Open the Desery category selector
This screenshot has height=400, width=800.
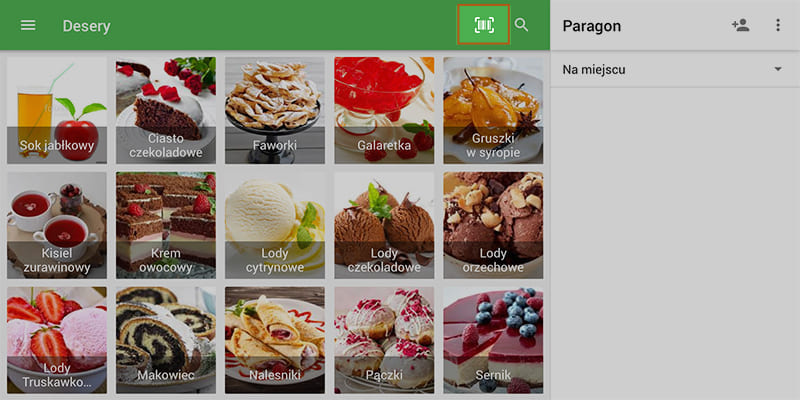[x=86, y=26]
